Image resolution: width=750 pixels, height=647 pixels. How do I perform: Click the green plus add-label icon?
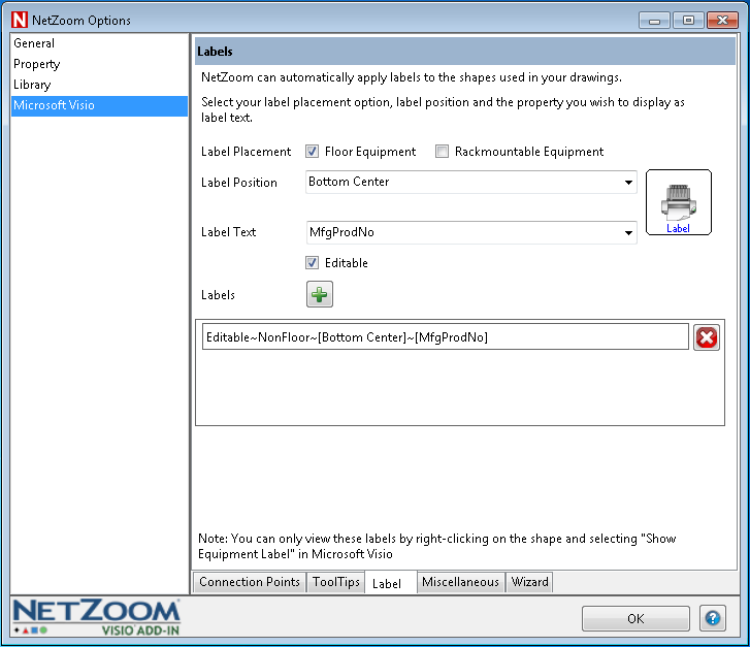pyautogui.click(x=319, y=294)
